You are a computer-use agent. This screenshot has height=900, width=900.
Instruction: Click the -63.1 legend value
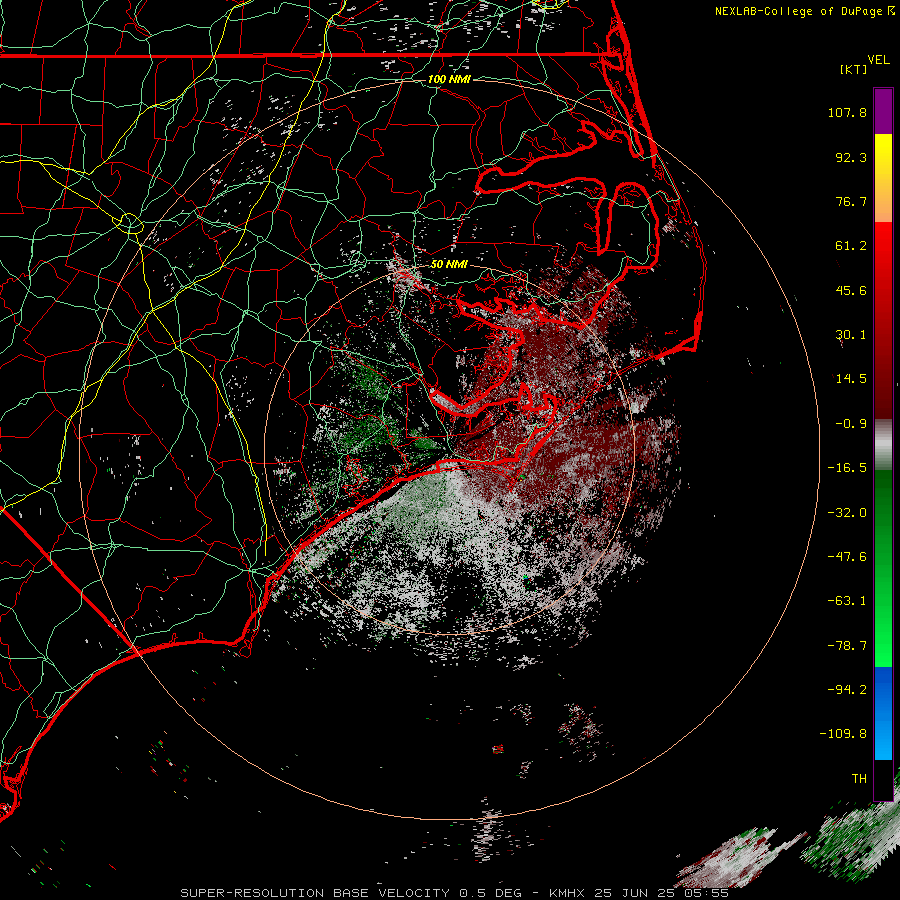[847, 601]
